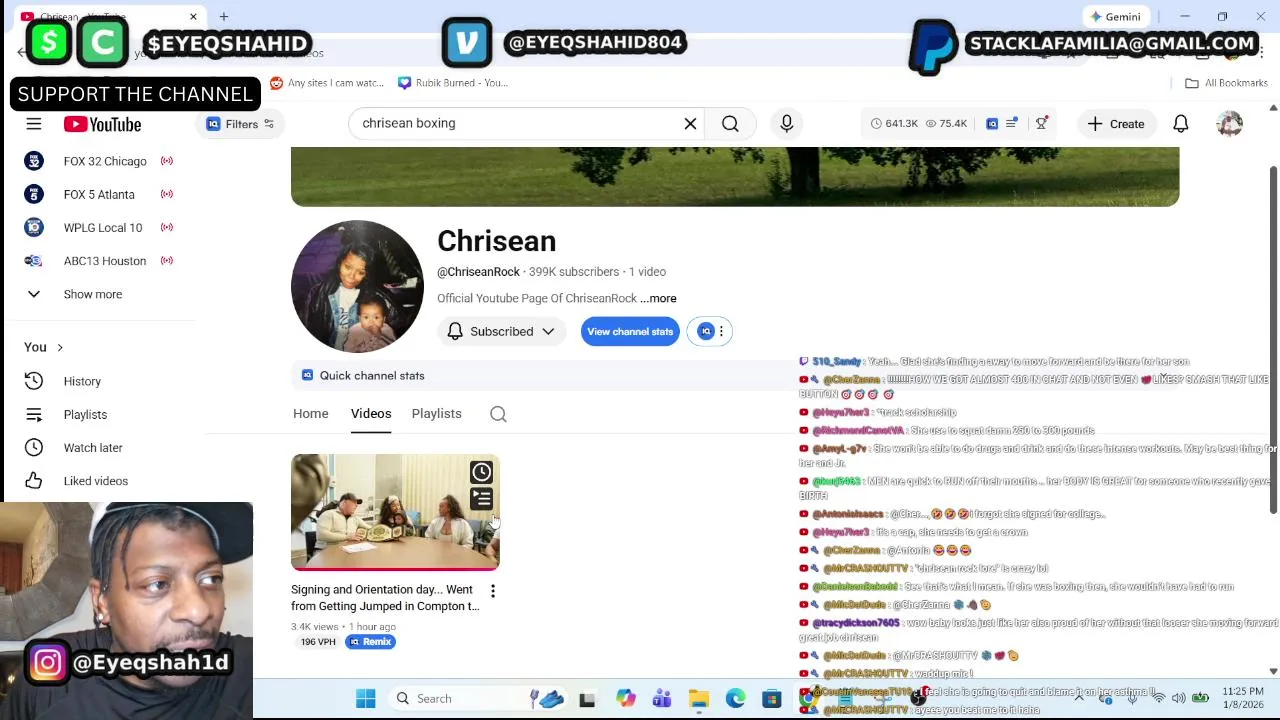
Task: Open Microsoft Edge from taskbar
Action: (735, 698)
